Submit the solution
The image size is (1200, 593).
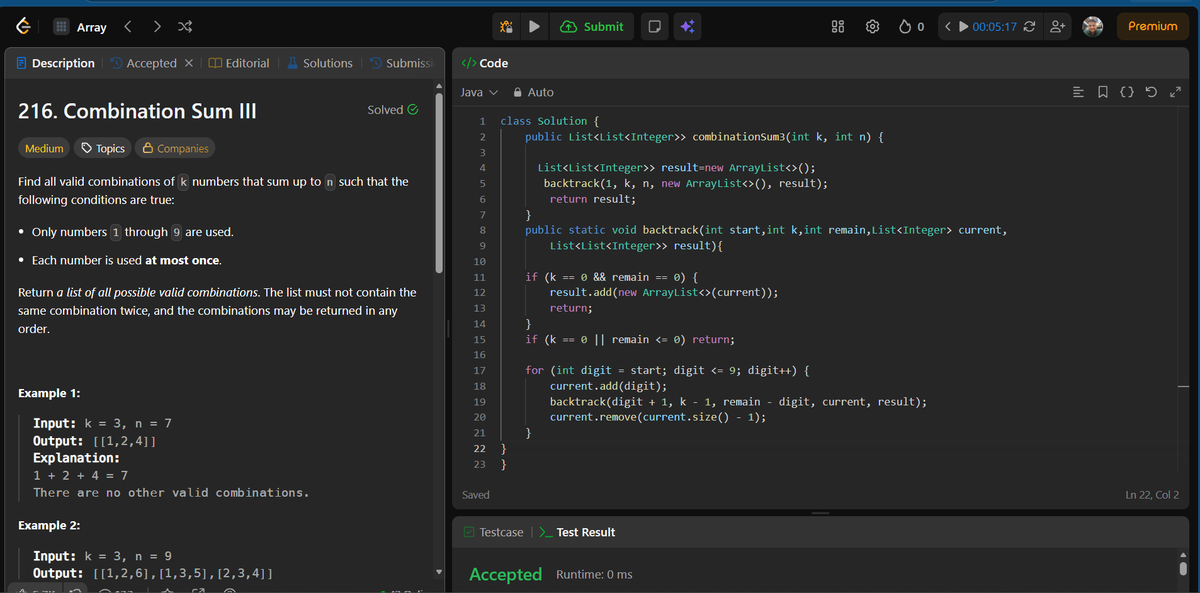pyautogui.click(x=592, y=27)
